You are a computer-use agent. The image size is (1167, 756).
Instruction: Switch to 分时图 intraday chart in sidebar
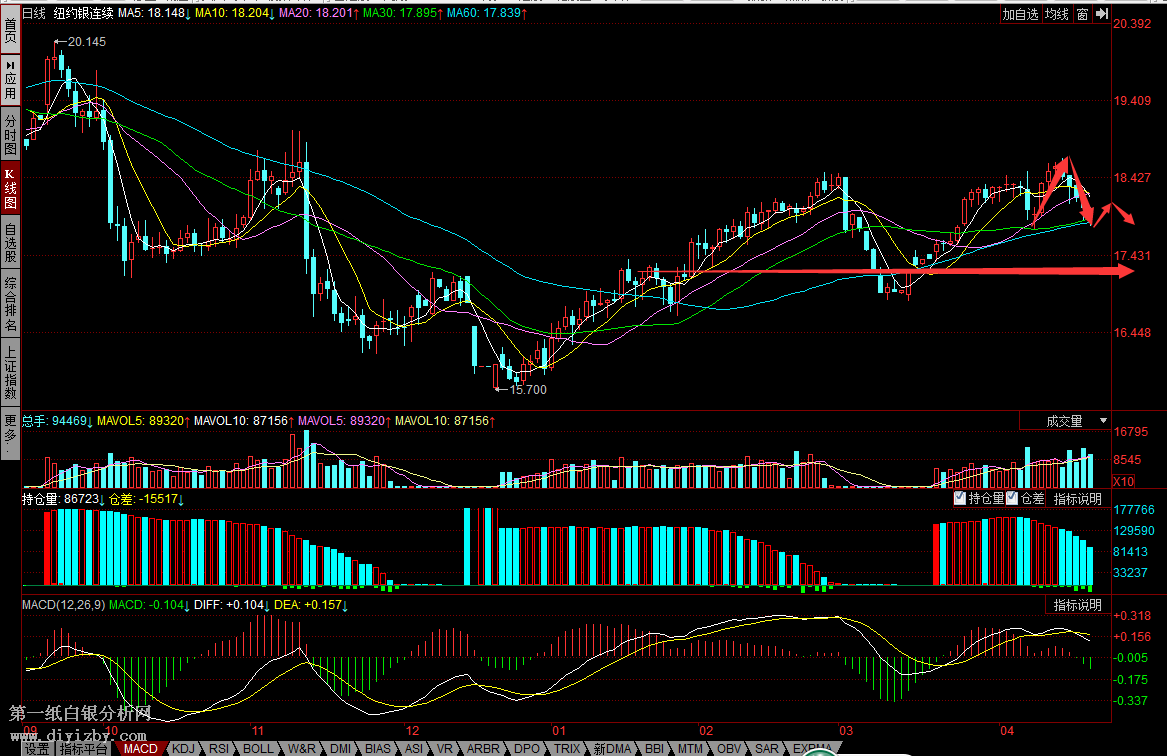[10, 134]
